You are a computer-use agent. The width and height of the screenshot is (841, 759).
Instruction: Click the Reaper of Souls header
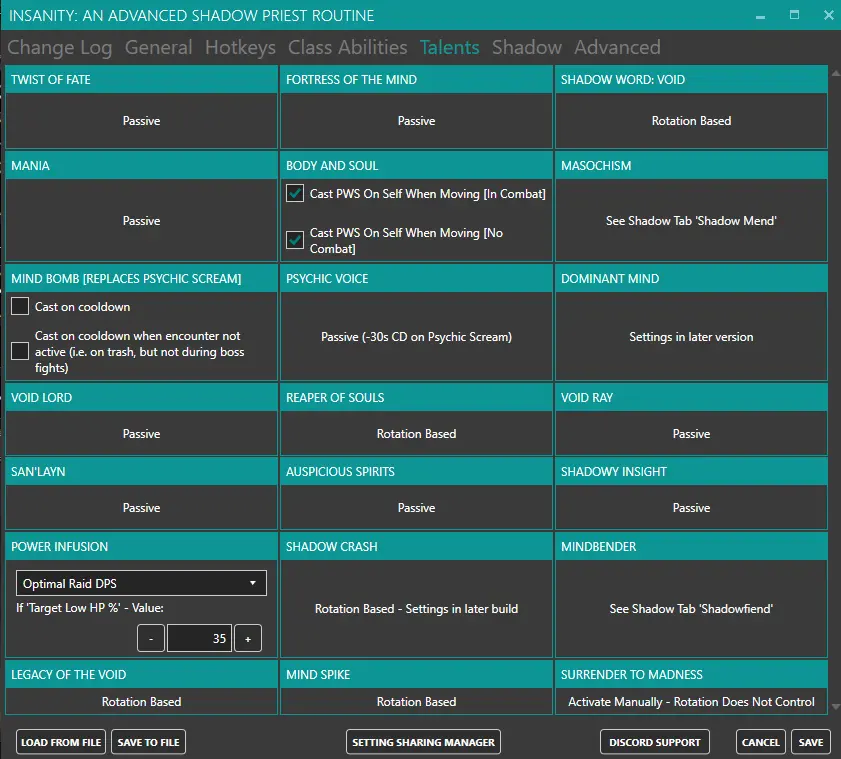tap(416, 397)
